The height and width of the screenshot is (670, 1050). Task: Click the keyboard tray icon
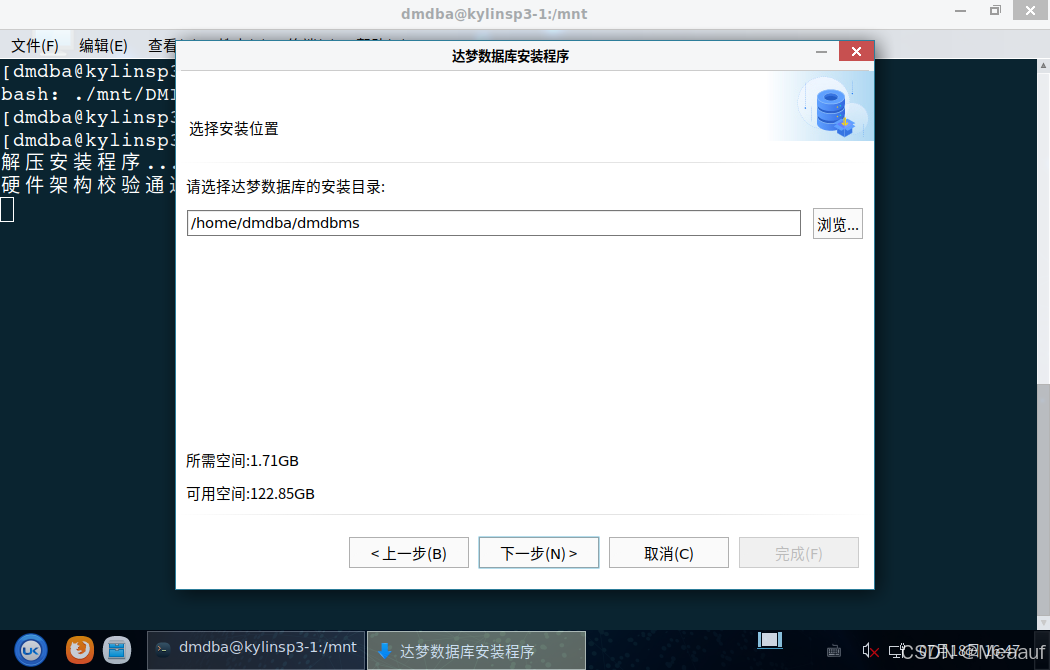834,651
